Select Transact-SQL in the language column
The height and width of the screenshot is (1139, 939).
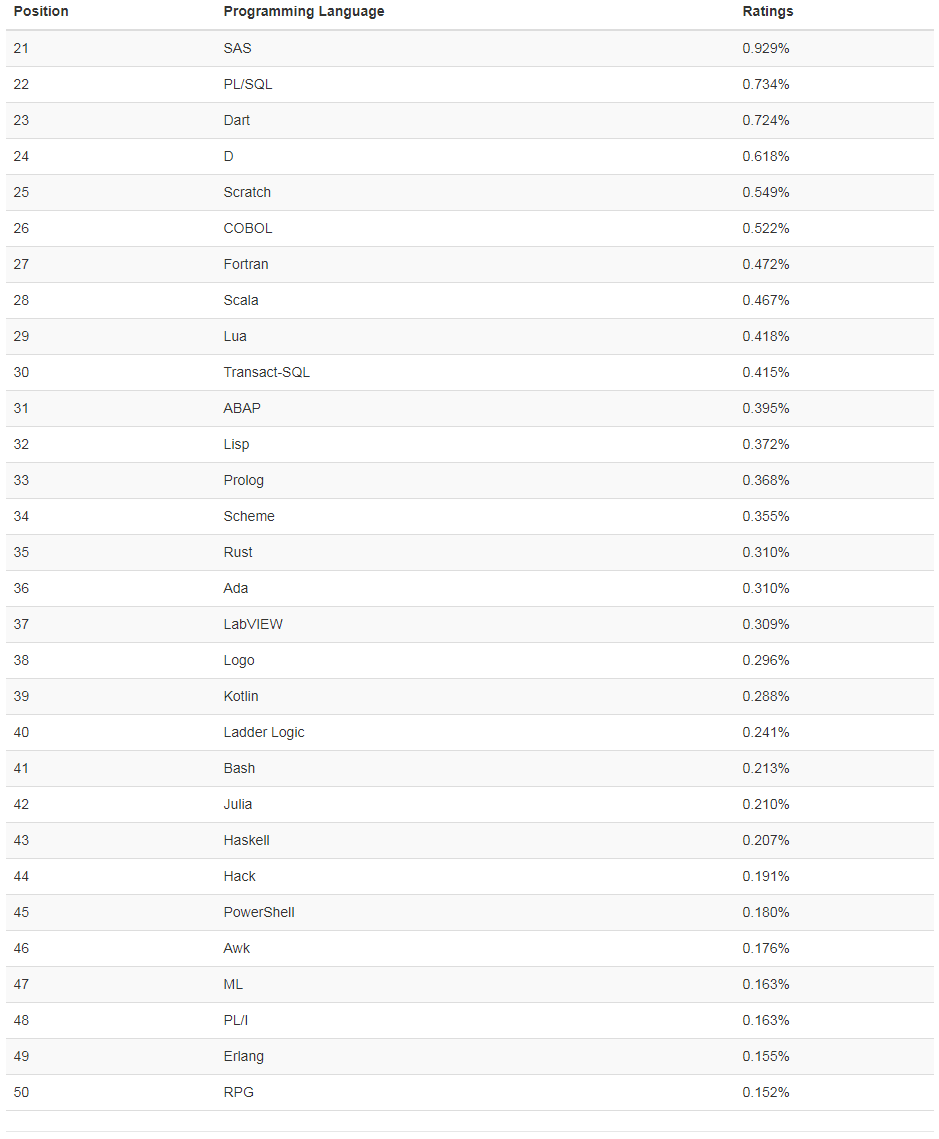[266, 372]
